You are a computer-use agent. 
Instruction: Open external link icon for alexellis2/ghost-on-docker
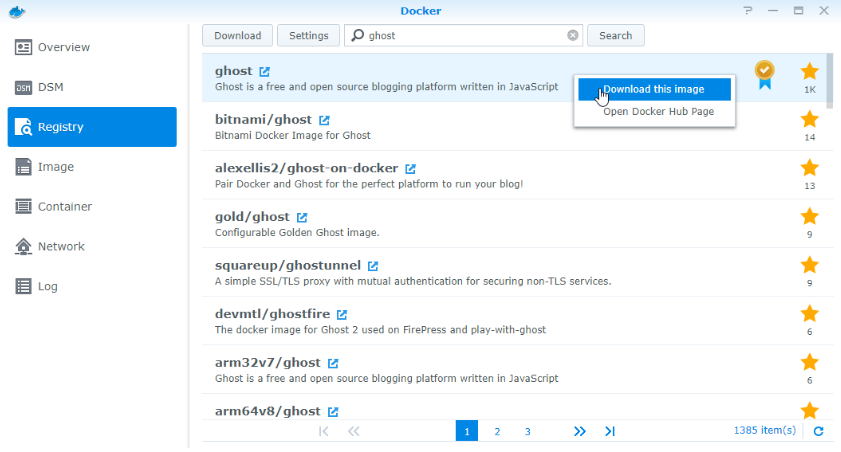click(x=410, y=169)
